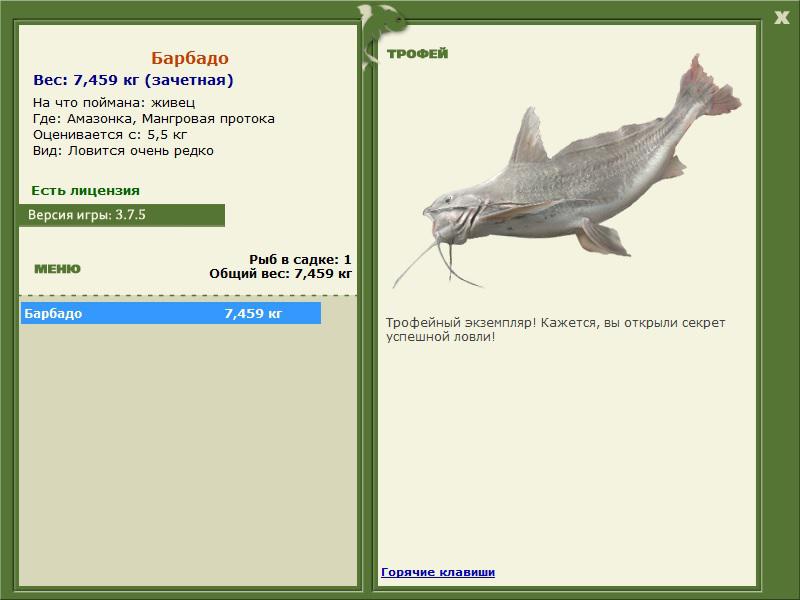Image resolution: width=800 pixels, height=600 pixels.
Task: Click the Вид: Ловится очень редко line
Action: (123, 151)
